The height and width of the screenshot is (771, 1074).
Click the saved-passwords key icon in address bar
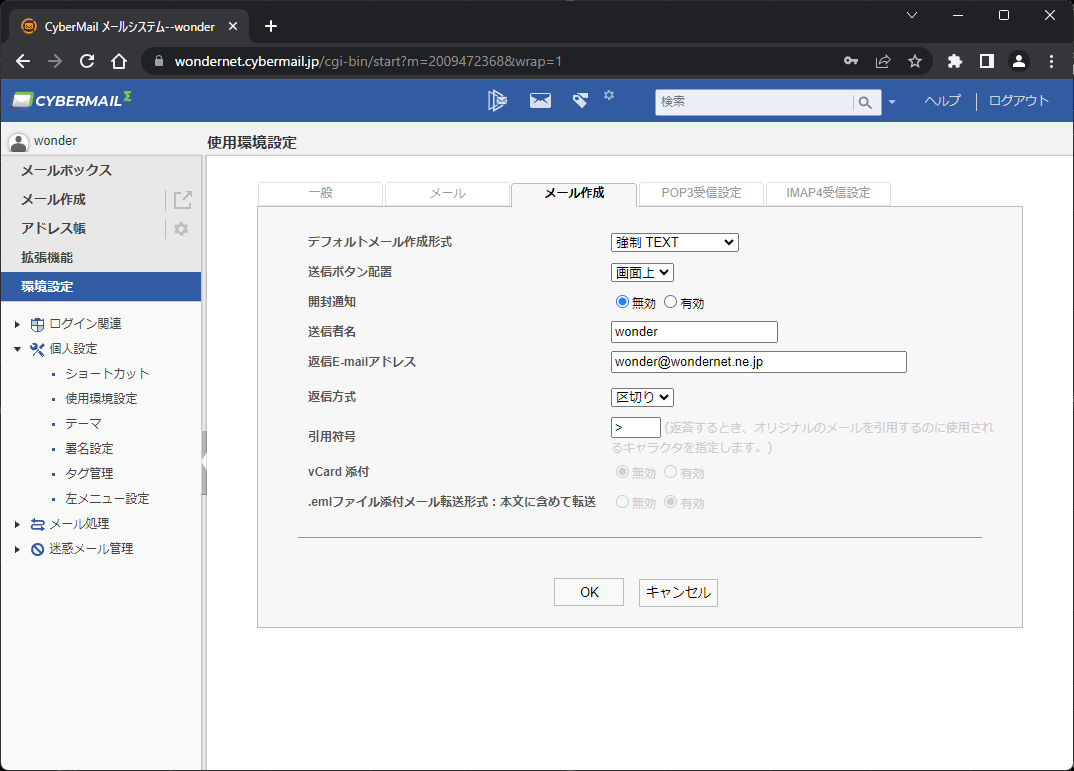[851, 61]
